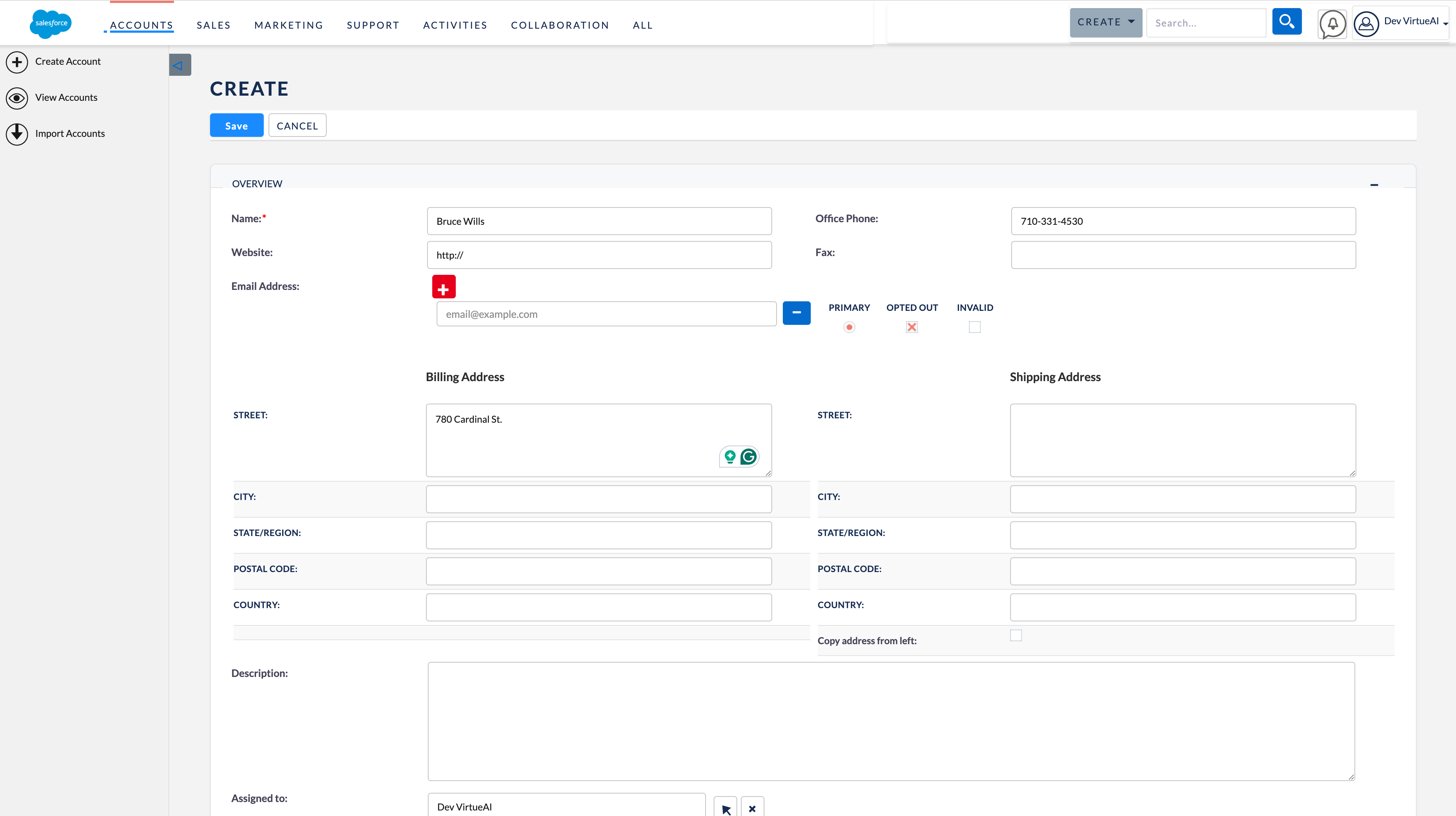Open the Sales menu
The height and width of the screenshot is (816, 1456).
[x=214, y=25]
